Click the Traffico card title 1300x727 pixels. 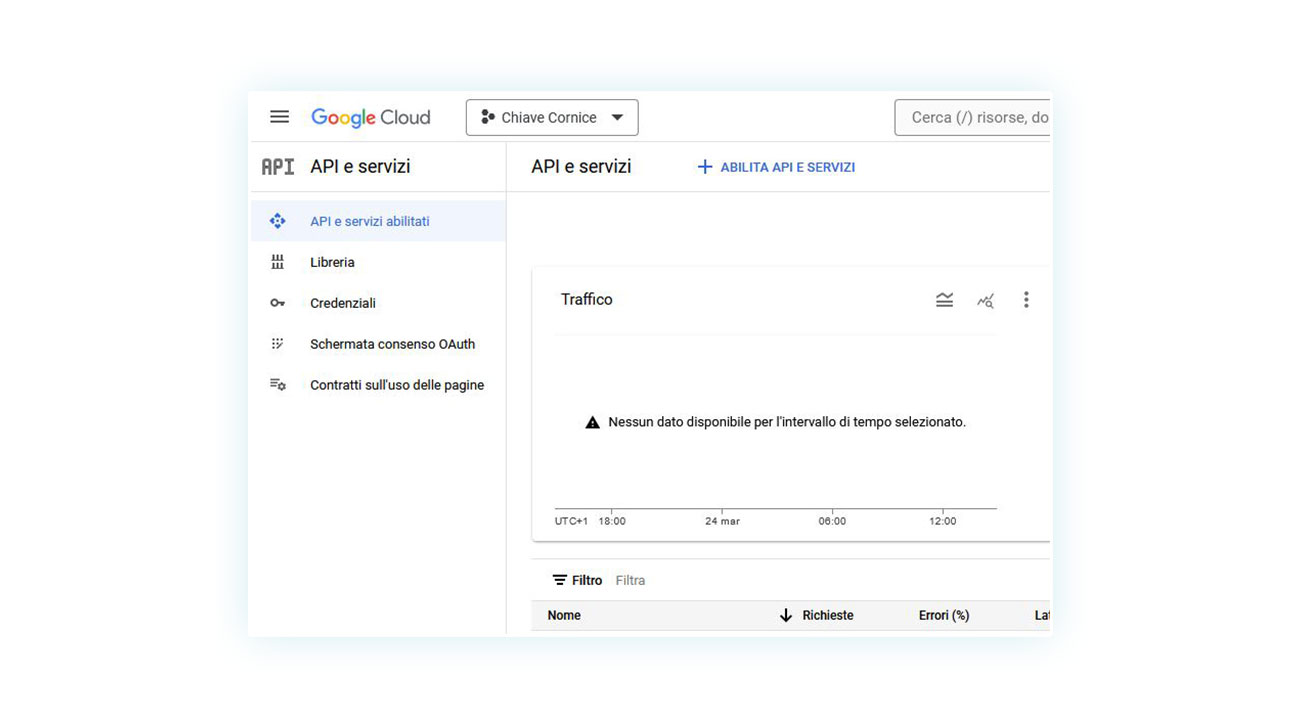(x=586, y=299)
